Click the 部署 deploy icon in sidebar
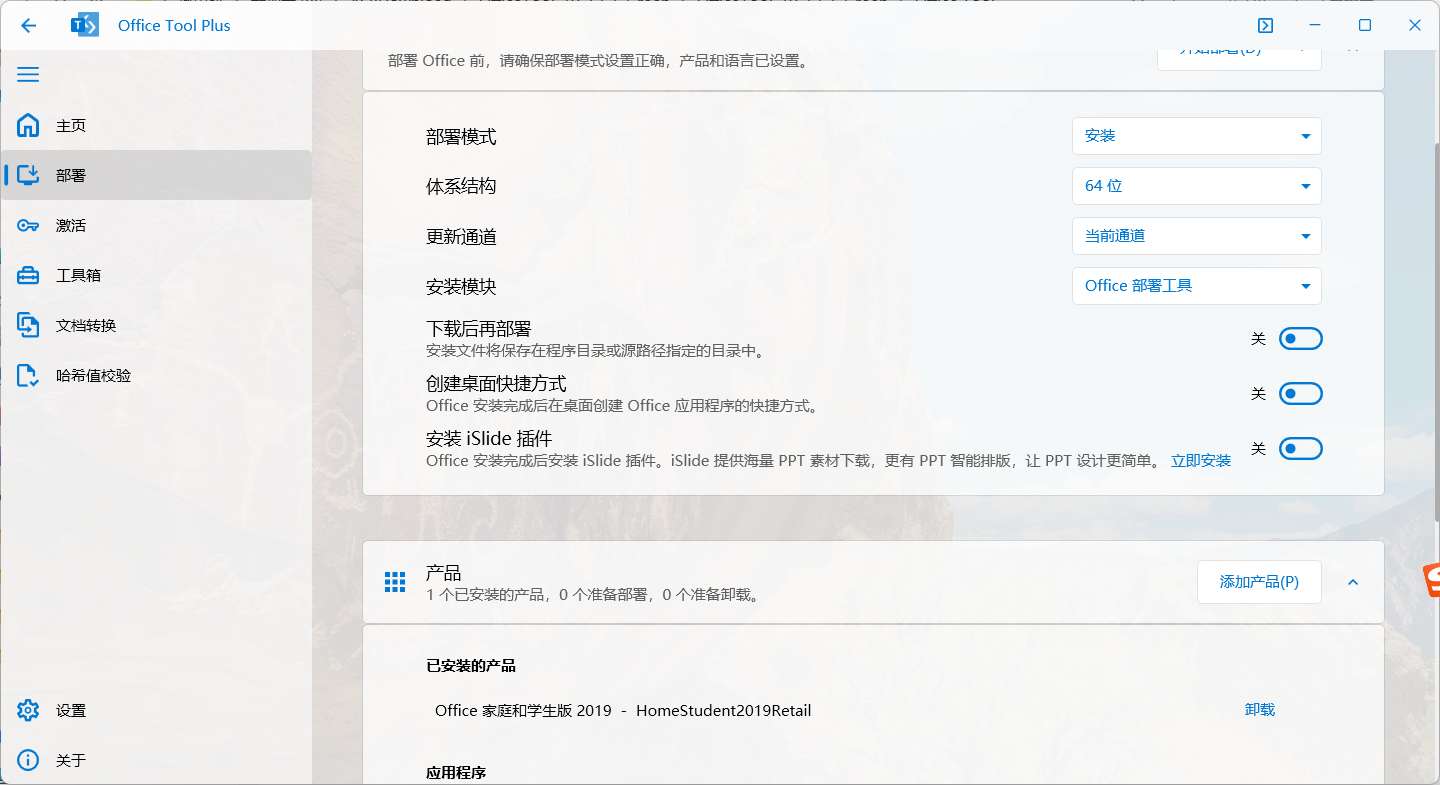The height and width of the screenshot is (785, 1440). [x=28, y=175]
